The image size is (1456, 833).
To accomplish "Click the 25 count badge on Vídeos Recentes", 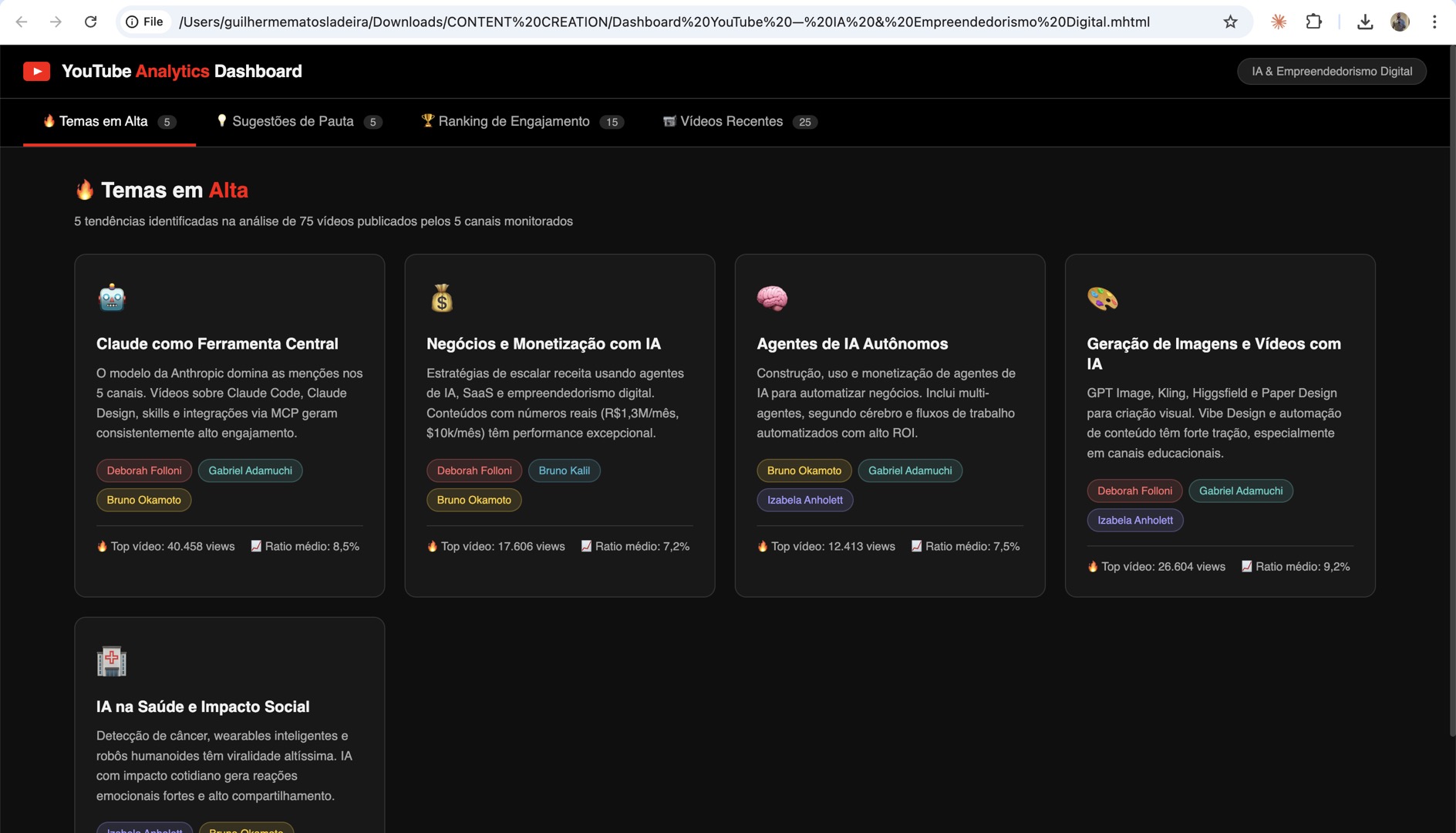I will pos(804,122).
